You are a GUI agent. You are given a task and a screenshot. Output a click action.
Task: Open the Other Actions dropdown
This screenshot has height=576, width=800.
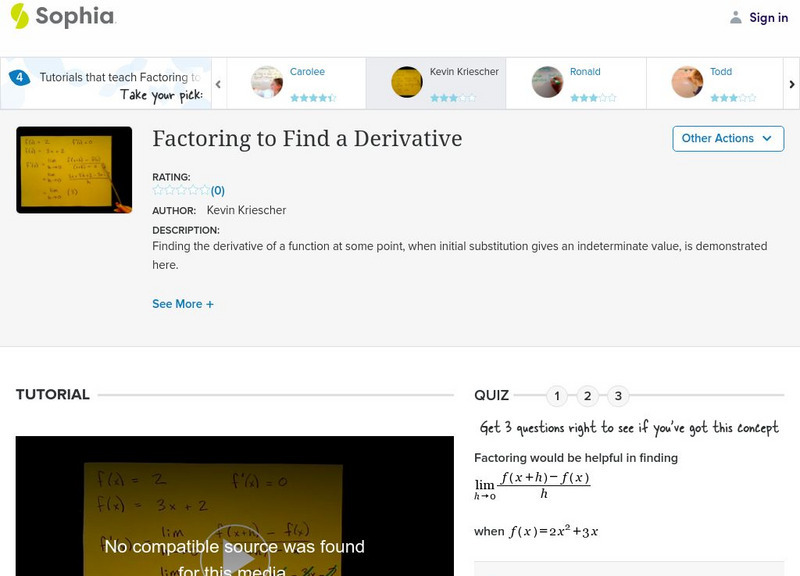(728, 139)
